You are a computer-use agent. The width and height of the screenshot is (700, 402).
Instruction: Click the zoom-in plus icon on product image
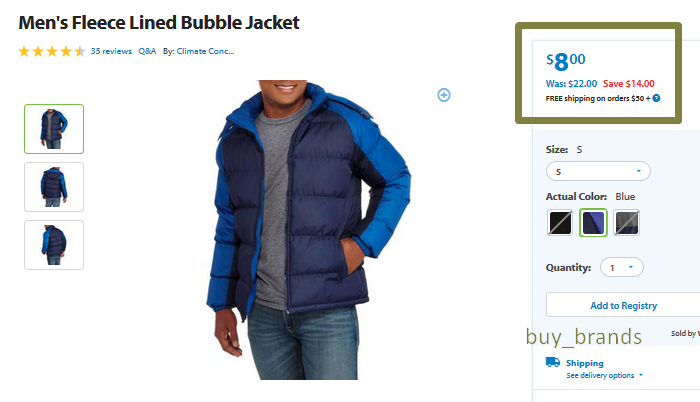point(444,95)
